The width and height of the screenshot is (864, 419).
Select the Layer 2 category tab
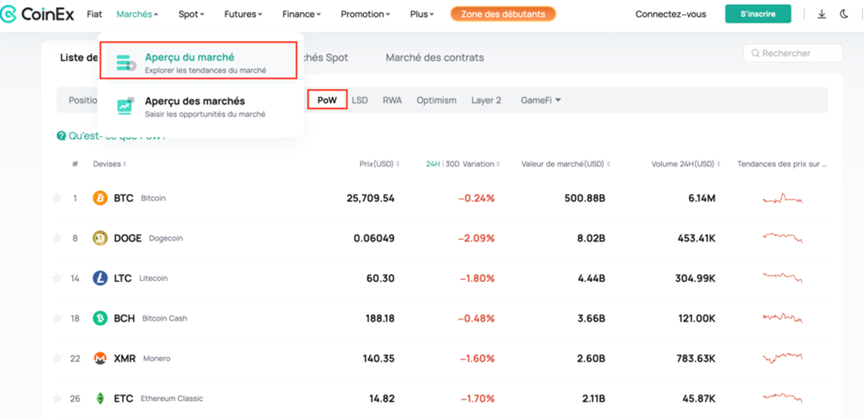[x=486, y=100]
